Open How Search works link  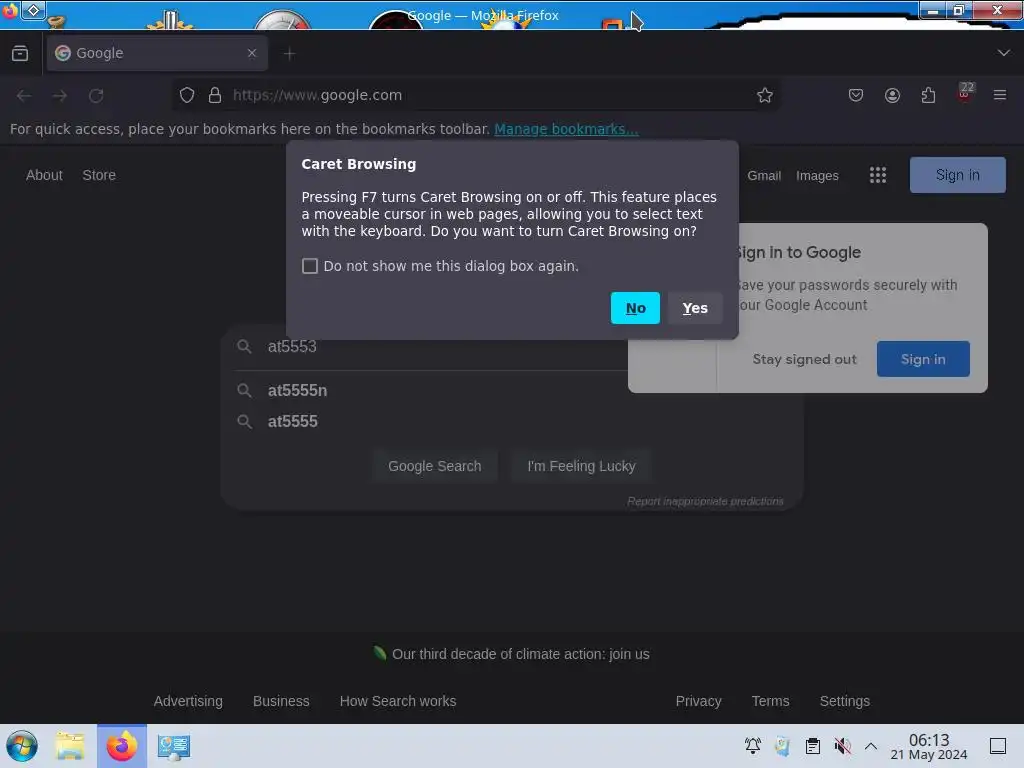tap(398, 701)
